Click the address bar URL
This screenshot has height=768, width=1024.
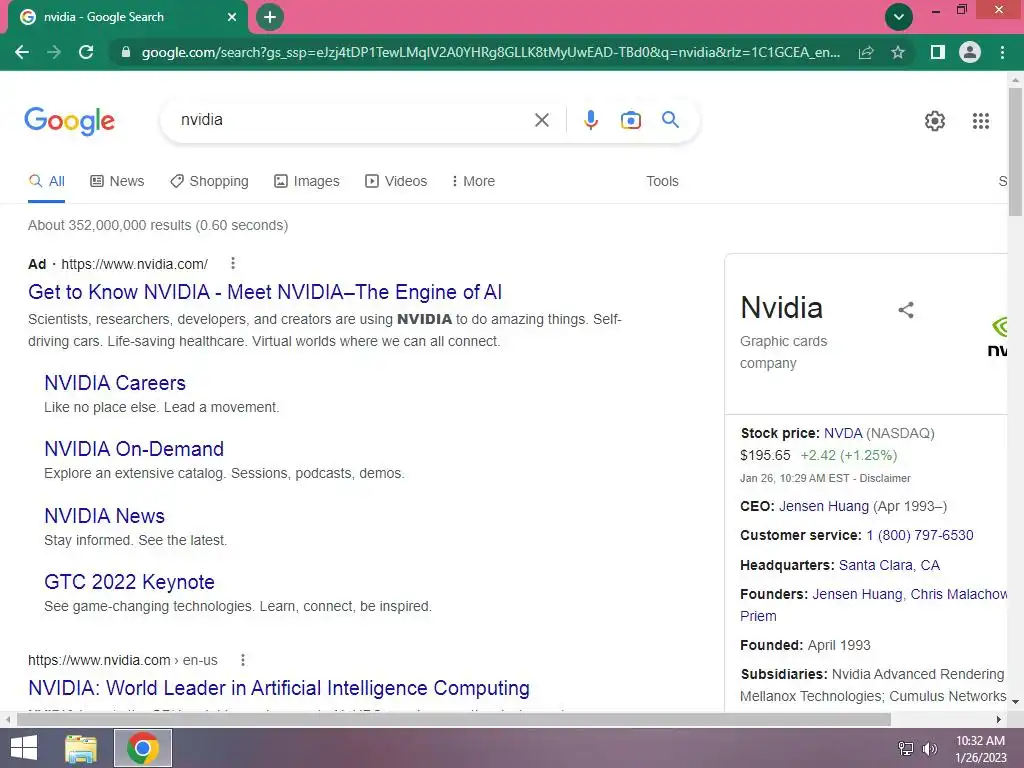pyautogui.click(x=490, y=52)
